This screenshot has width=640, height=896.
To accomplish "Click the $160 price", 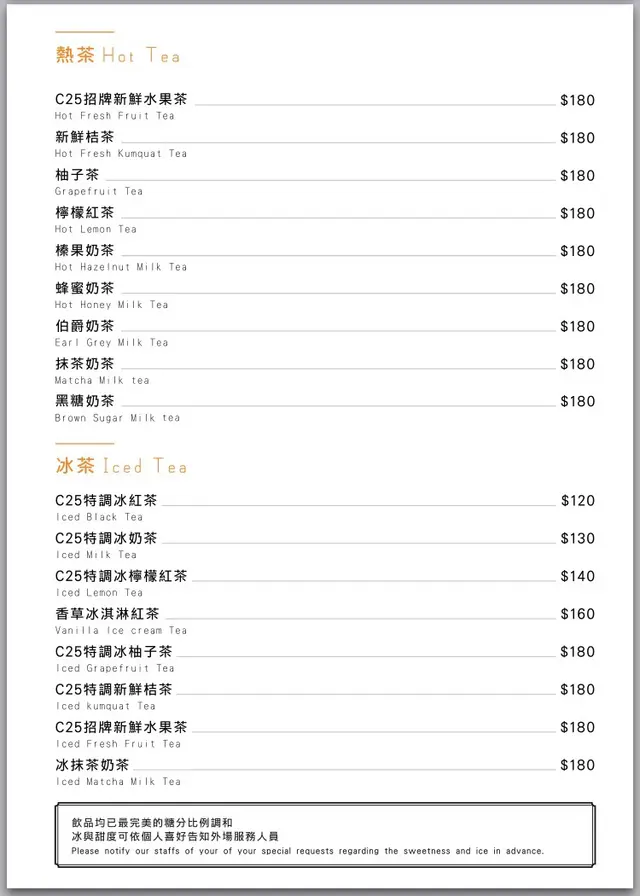I will click(577, 615).
